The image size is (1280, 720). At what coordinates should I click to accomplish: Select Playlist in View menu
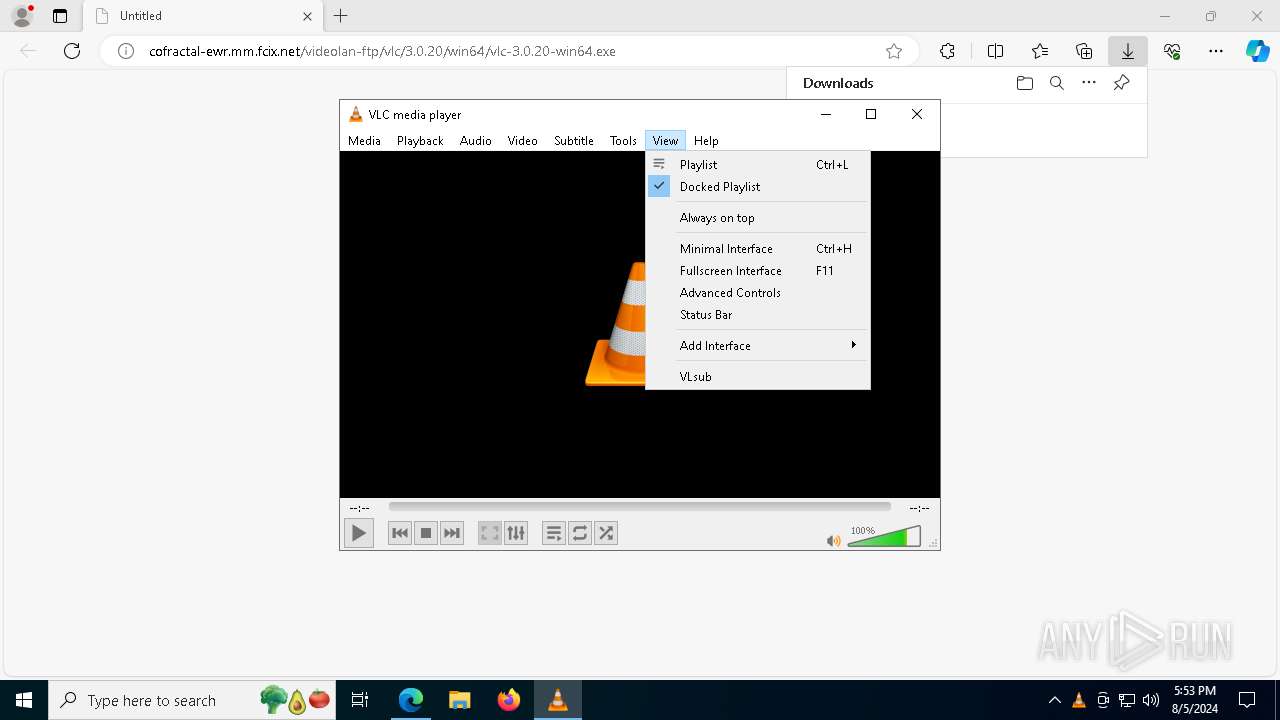[x=758, y=165]
